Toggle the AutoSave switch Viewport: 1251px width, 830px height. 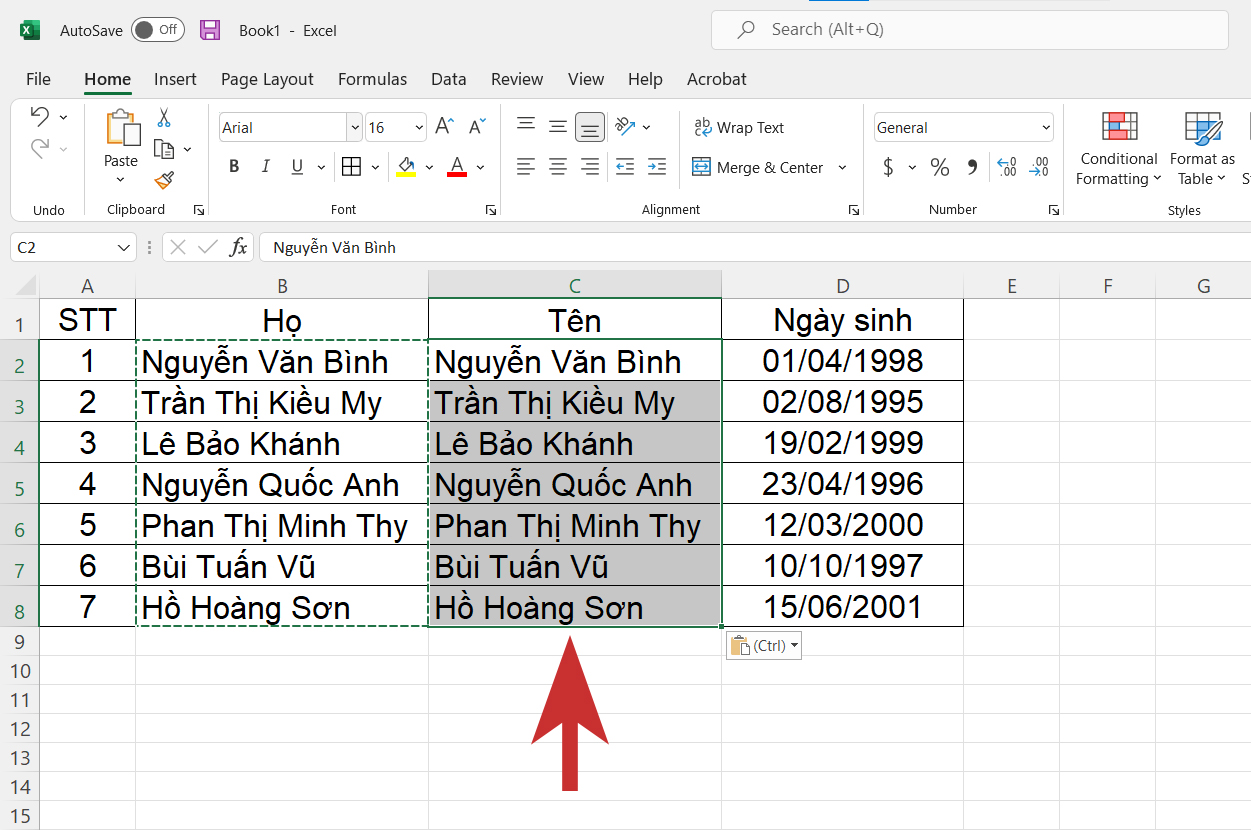click(x=157, y=30)
